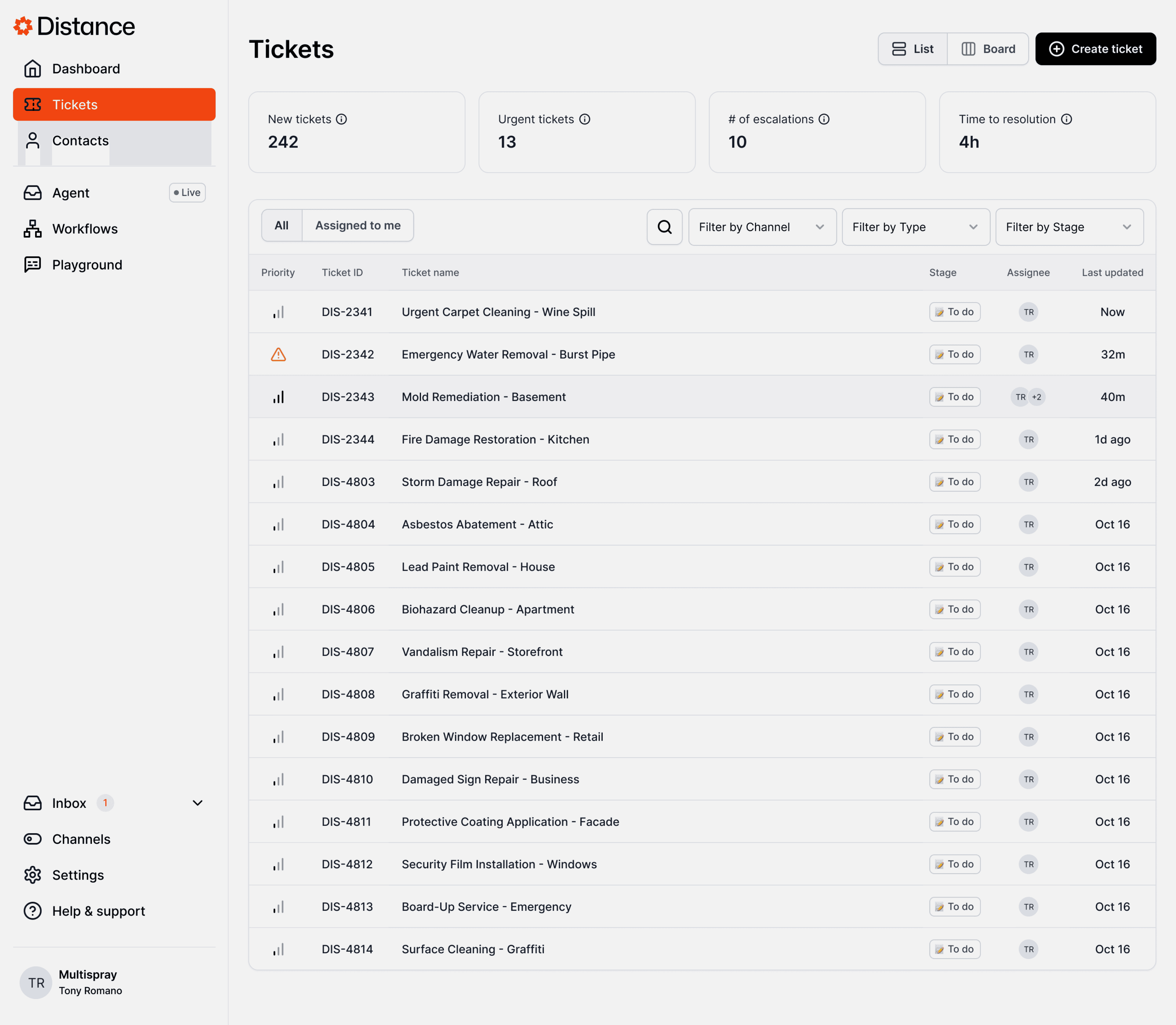Click the Distance logo icon

23,26
